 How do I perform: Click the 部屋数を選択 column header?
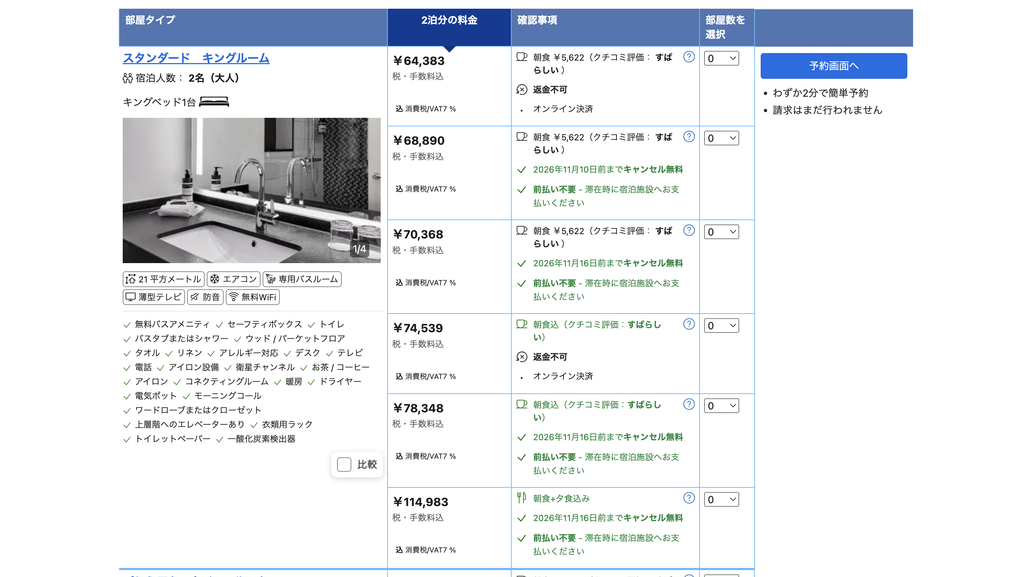pos(725,27)
